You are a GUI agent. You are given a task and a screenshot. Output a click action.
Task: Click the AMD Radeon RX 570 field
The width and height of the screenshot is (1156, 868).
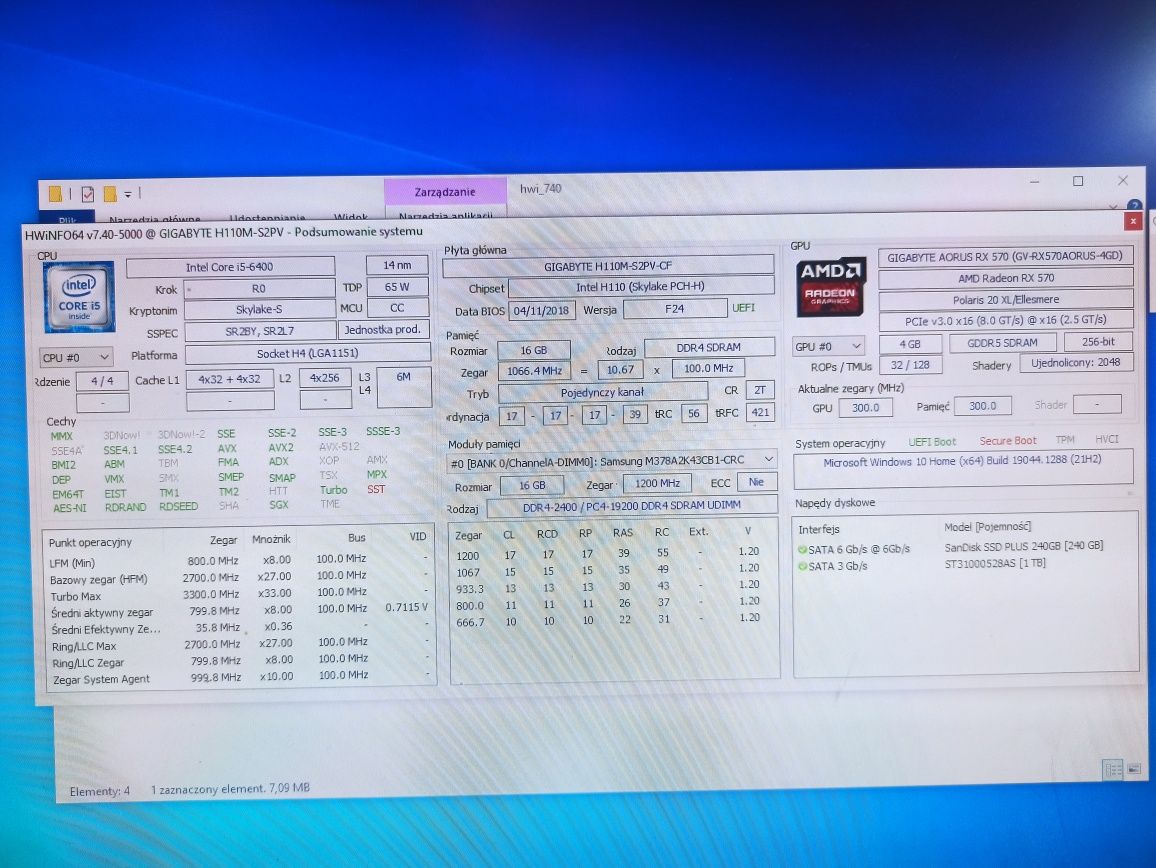pos(1006,278)
